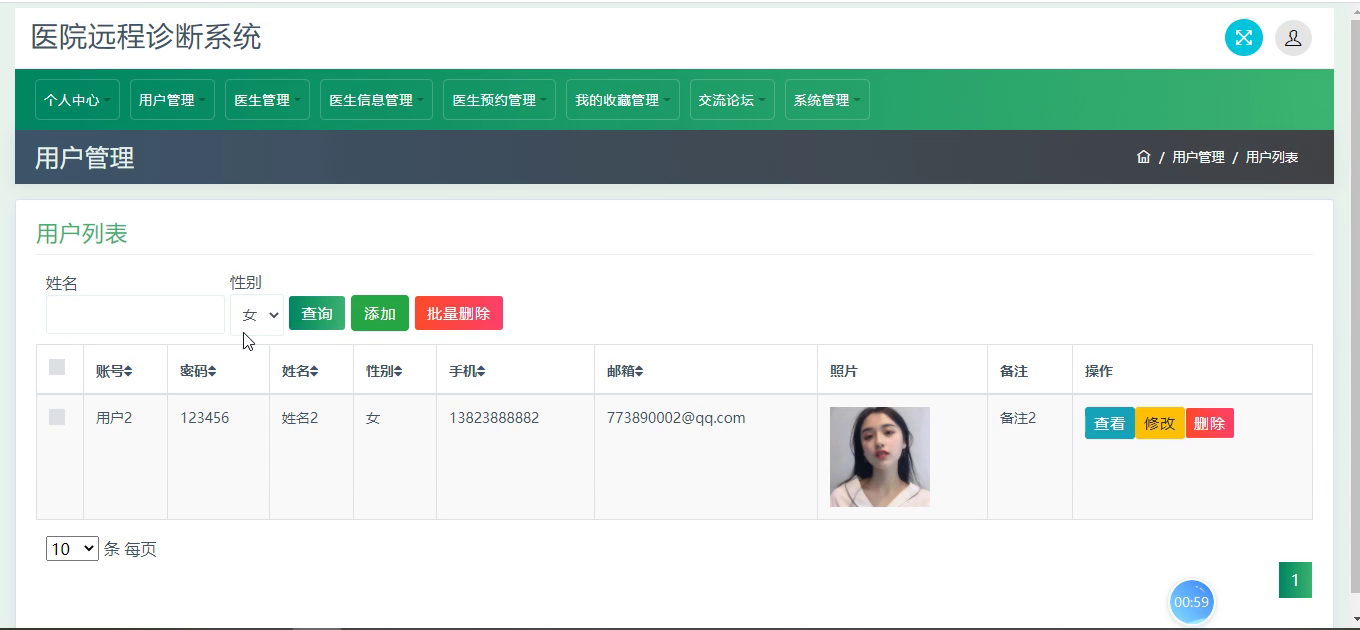Sort table by 邮箱 column
The image size is (1360, 630).
pyautogui.click(x=625, y=371)
